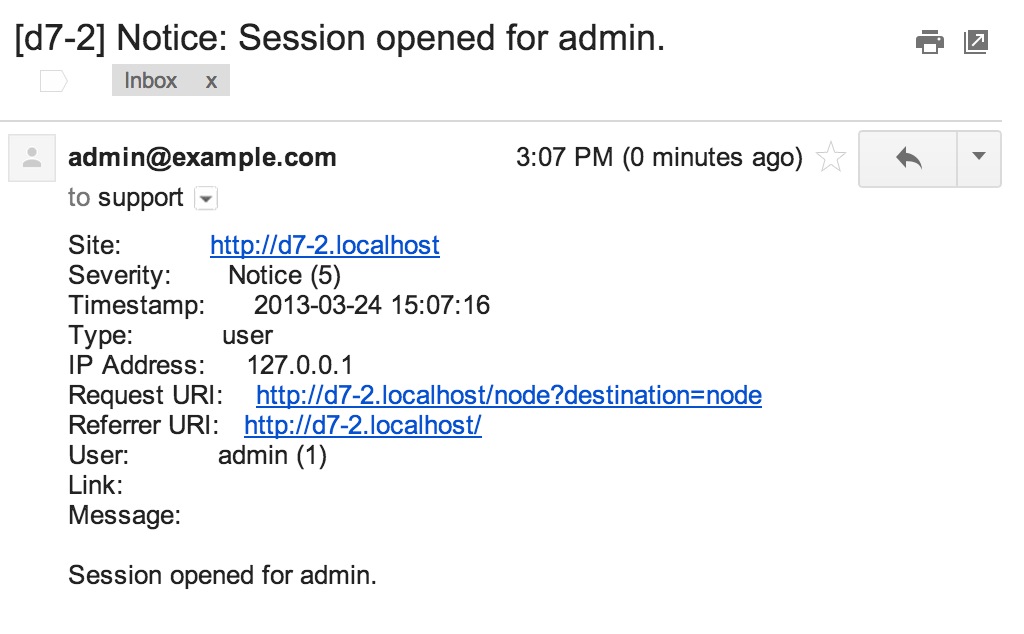
Task: Open more reply options dropdown
Action: pos(979,159)
